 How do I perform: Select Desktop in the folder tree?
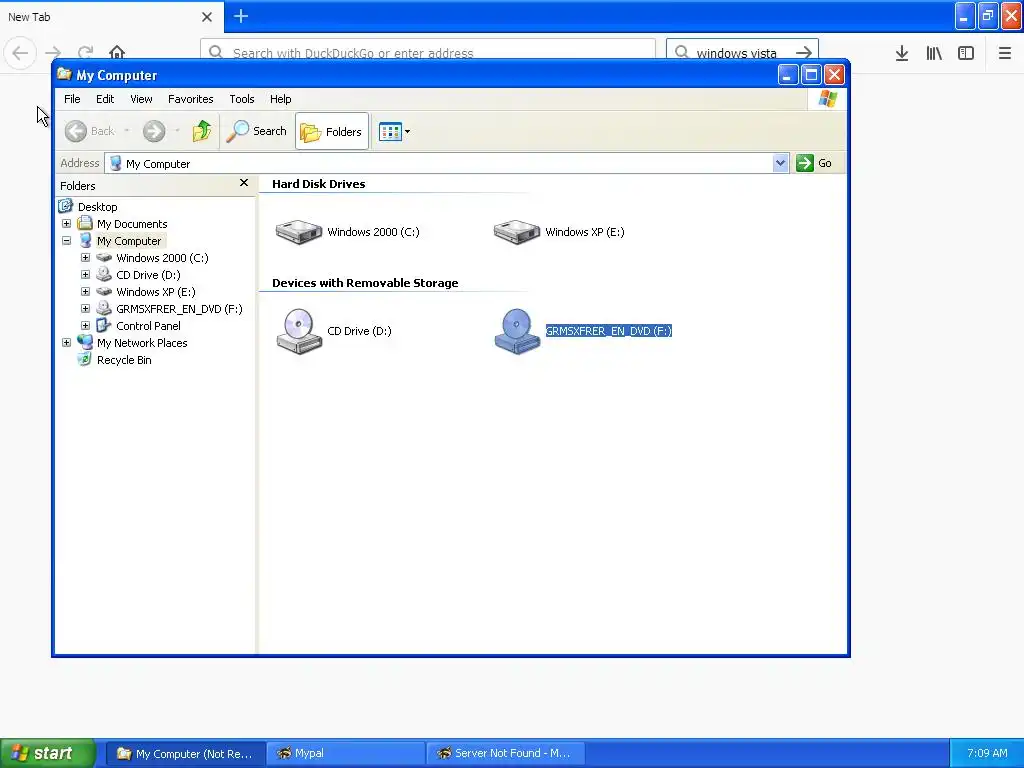coord(97,207)
